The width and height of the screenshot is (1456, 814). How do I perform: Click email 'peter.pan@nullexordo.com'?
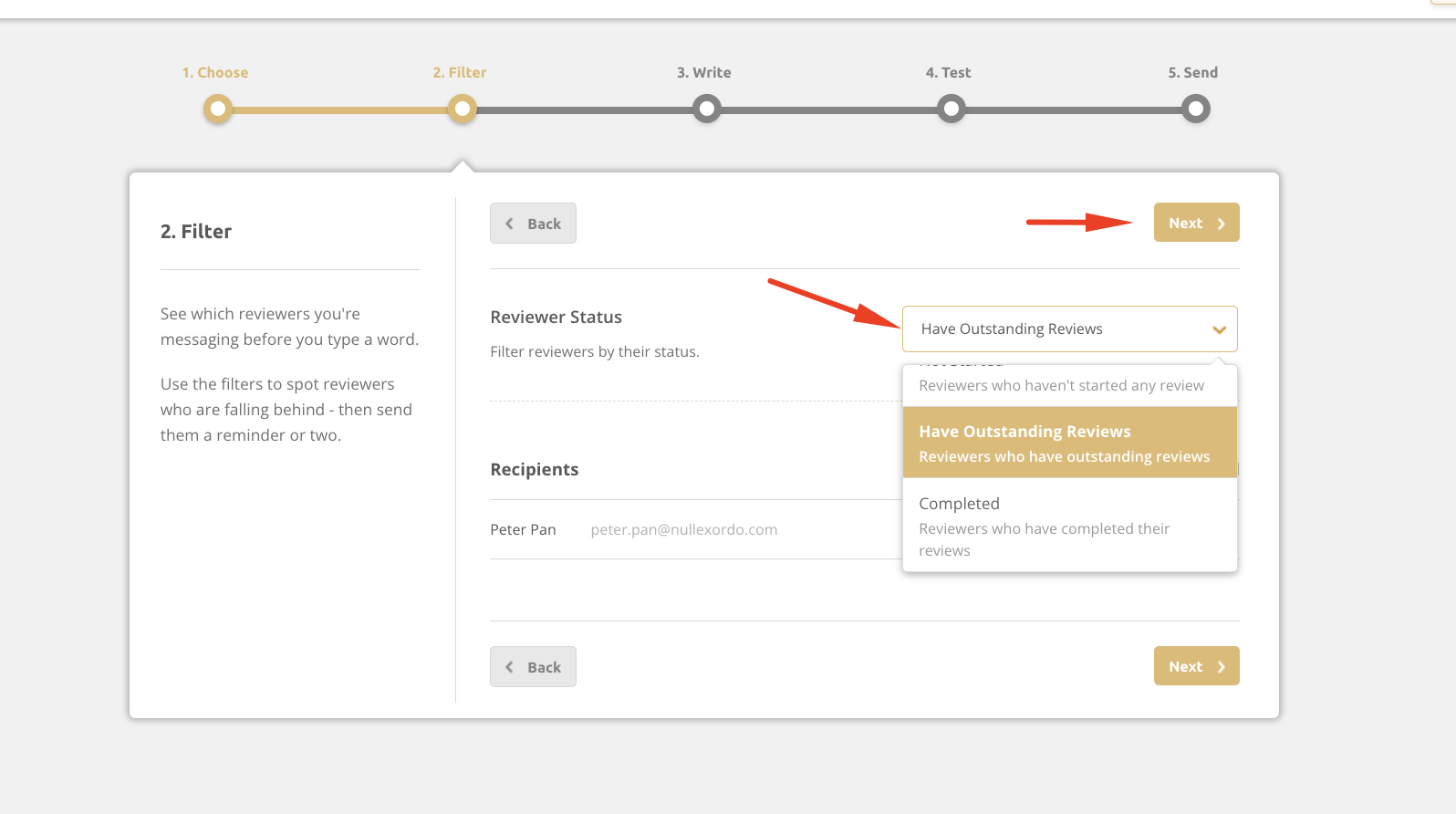click(684, 529)
